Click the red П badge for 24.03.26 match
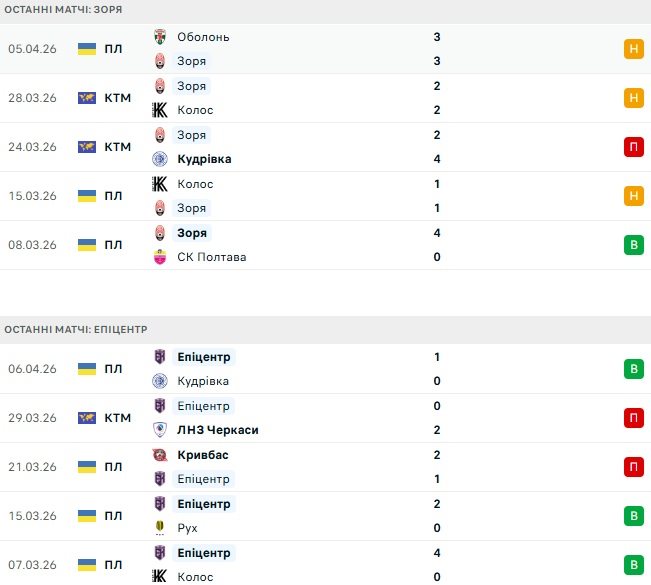Screen dimensions: 651x585 coord(633,147)
